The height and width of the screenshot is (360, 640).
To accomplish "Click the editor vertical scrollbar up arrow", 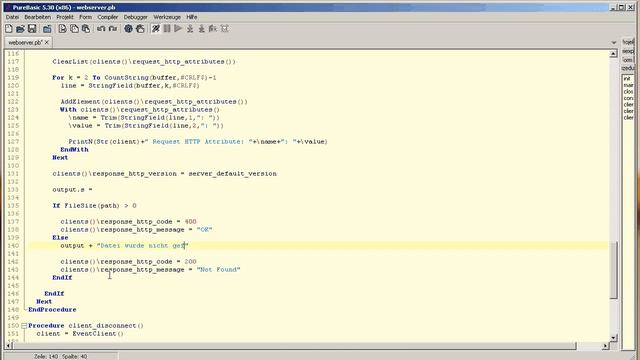I will 613,54.
